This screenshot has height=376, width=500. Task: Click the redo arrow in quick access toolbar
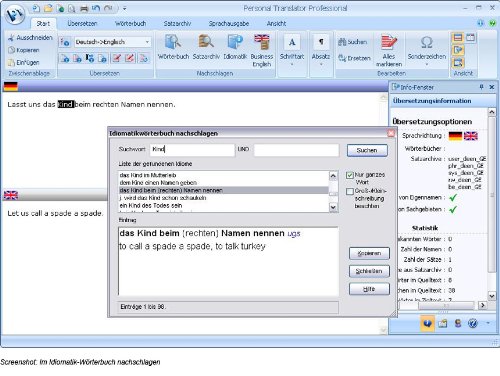108,8
